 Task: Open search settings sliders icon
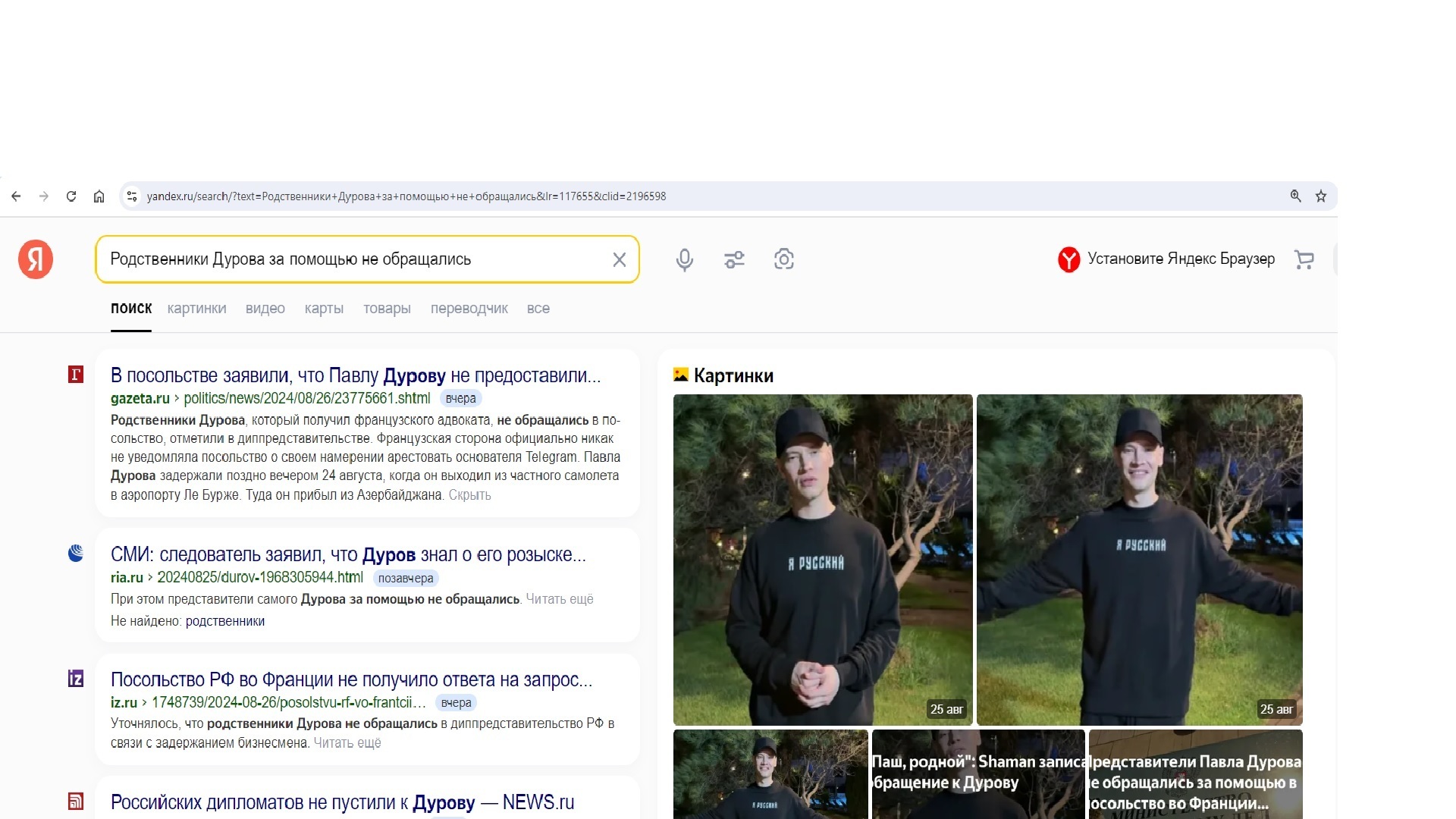pyautogui.click(x=734, y=259)
